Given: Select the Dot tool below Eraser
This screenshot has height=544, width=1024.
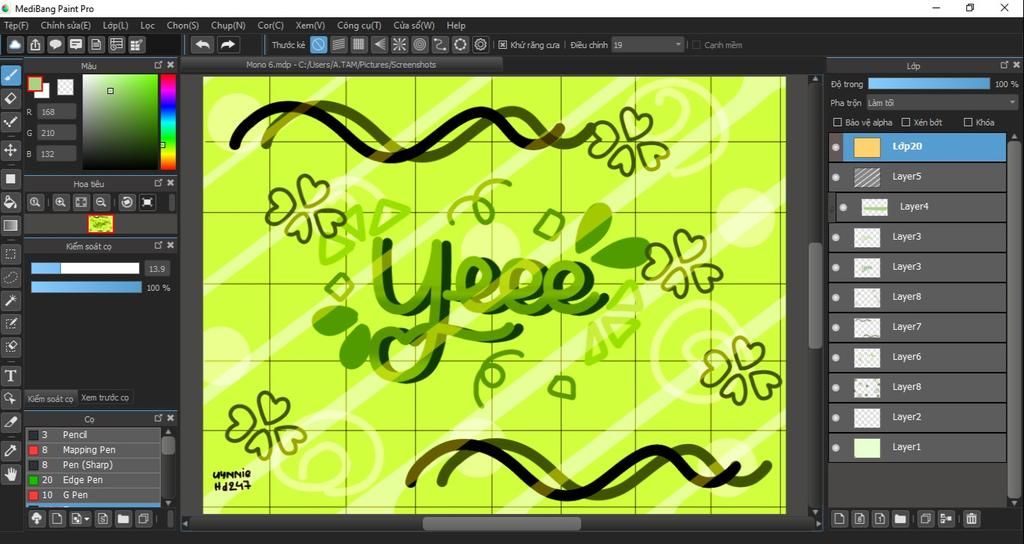Looking at the screenshot, I should pyautogui.click(x=10, y=122).
